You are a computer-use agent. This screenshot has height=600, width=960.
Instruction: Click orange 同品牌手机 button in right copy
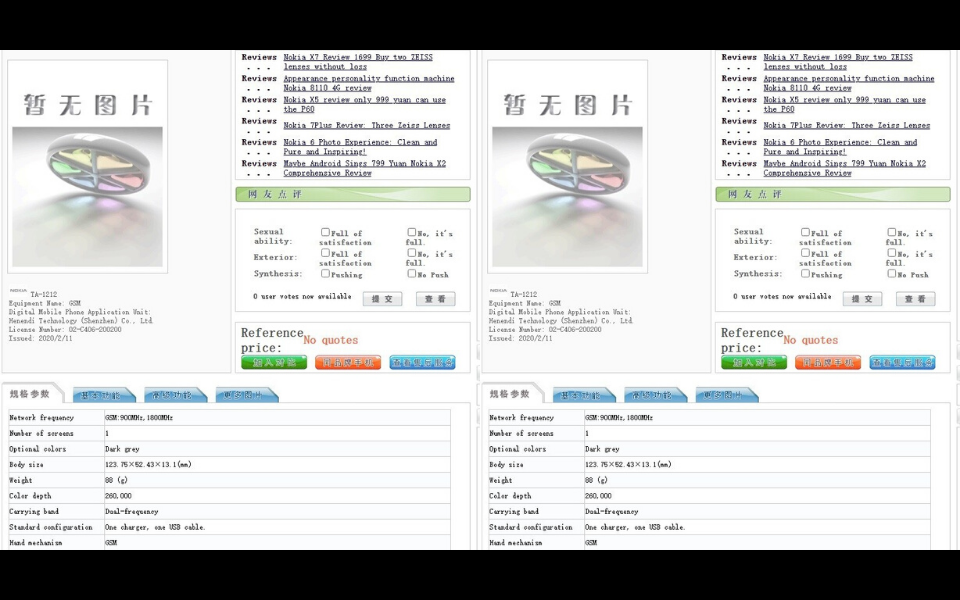click(828, 362)
